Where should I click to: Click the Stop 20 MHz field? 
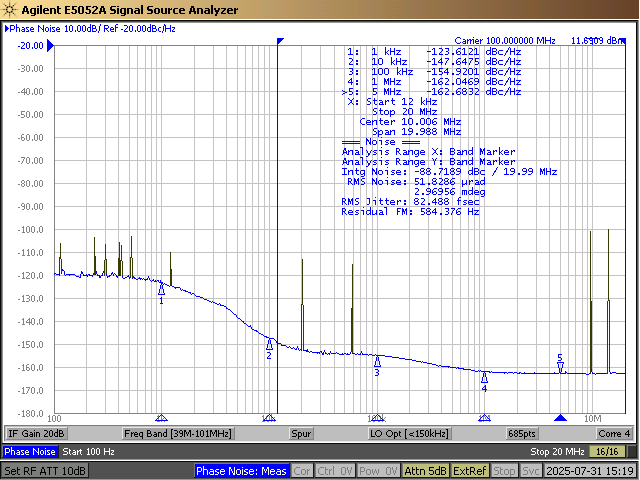(x=557, y=451)
